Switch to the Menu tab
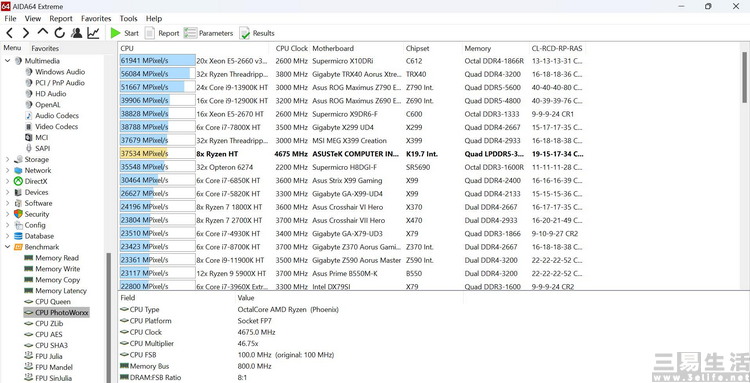 12,48
